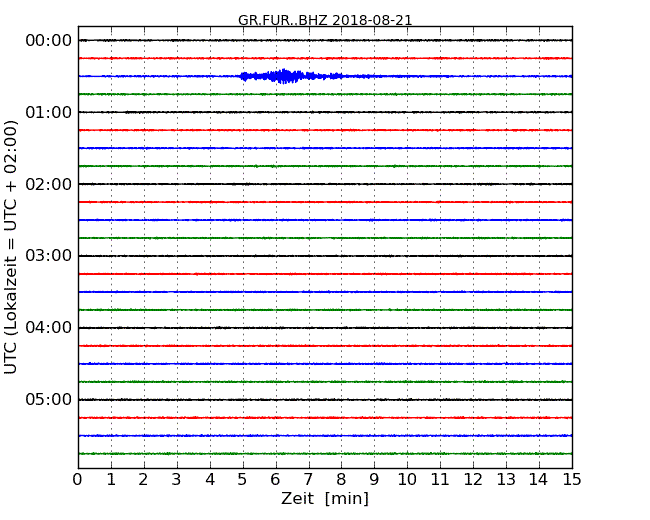Click the blue seismic event burst
This screenshot has width=650, height=520.
click(291, 76)
